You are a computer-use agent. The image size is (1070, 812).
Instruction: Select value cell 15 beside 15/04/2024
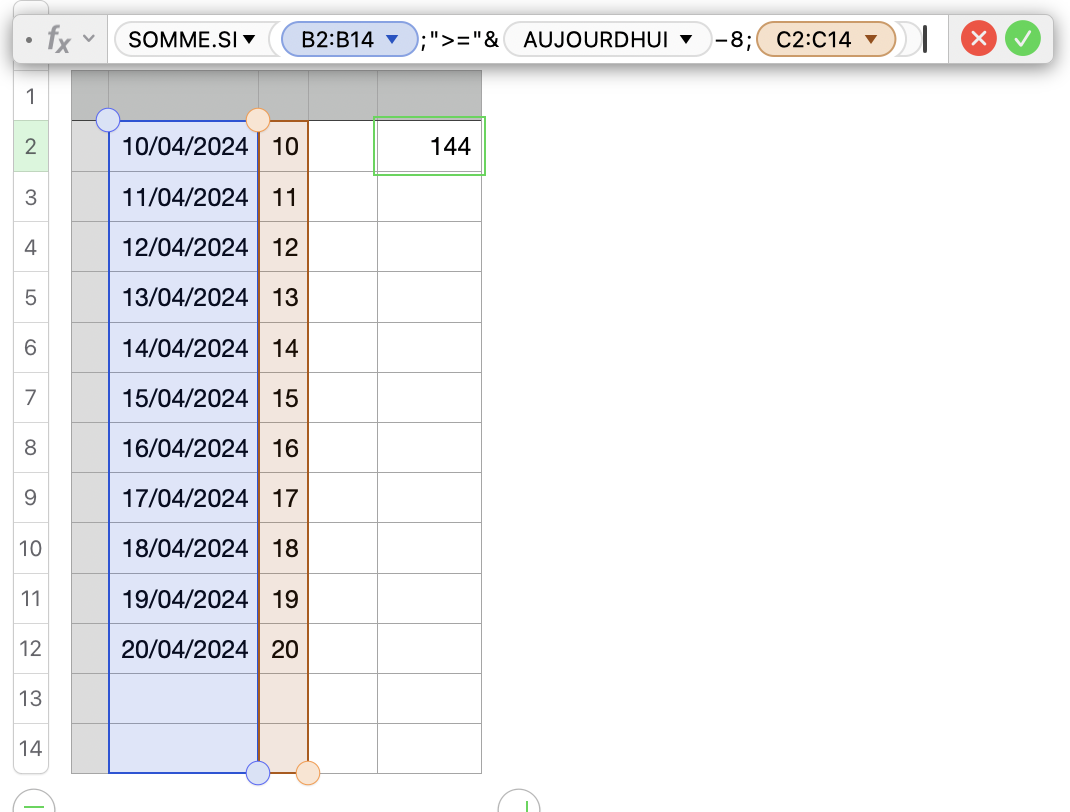pos(284,398)
